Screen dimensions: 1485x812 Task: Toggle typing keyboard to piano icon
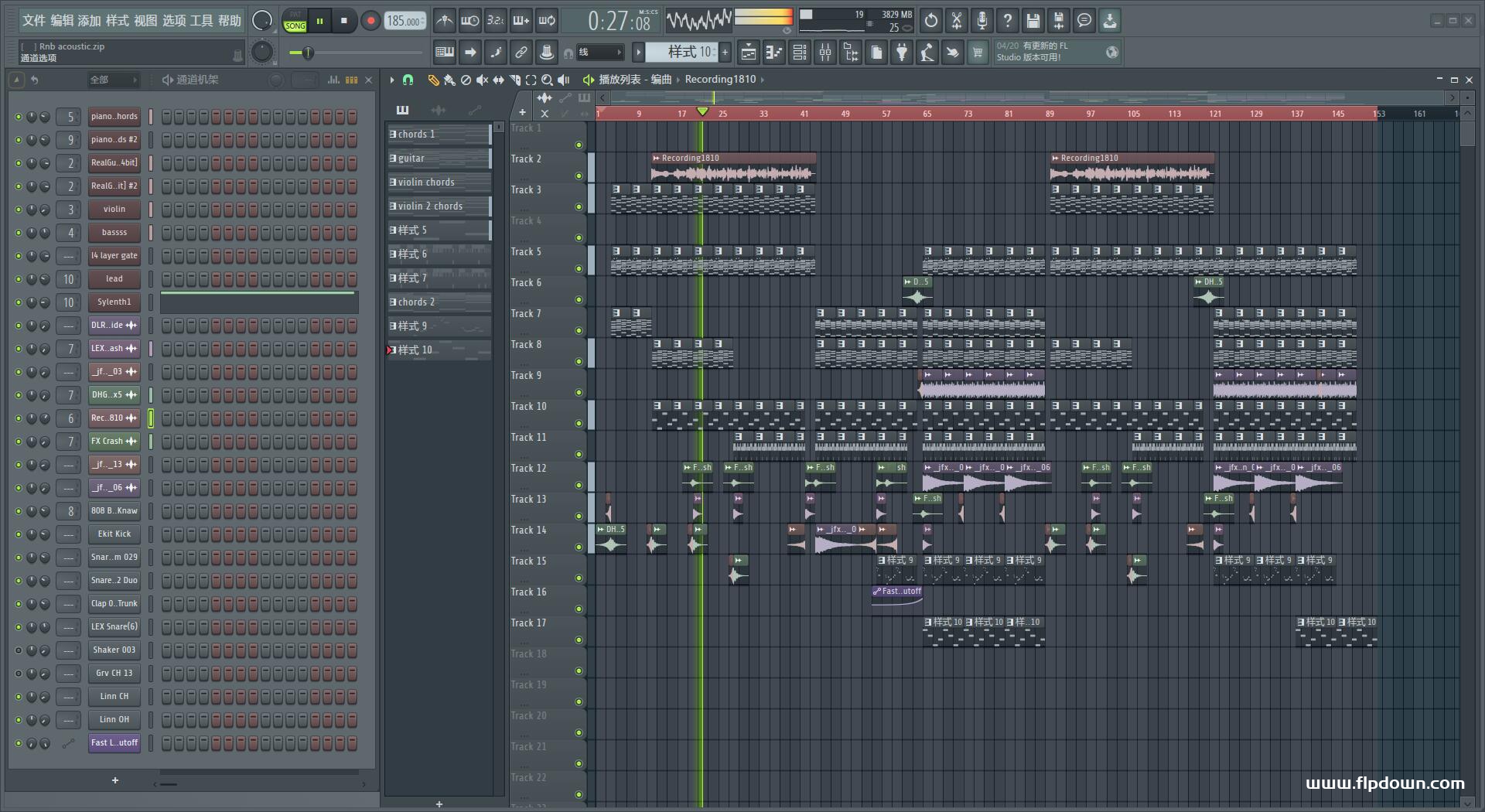pos(444,53)
